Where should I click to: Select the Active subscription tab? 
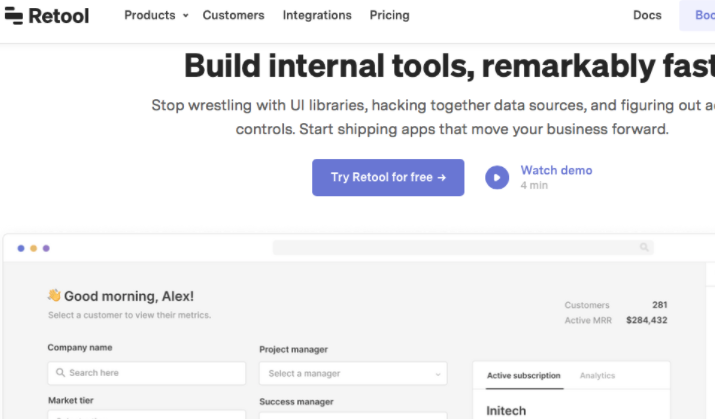523,376
